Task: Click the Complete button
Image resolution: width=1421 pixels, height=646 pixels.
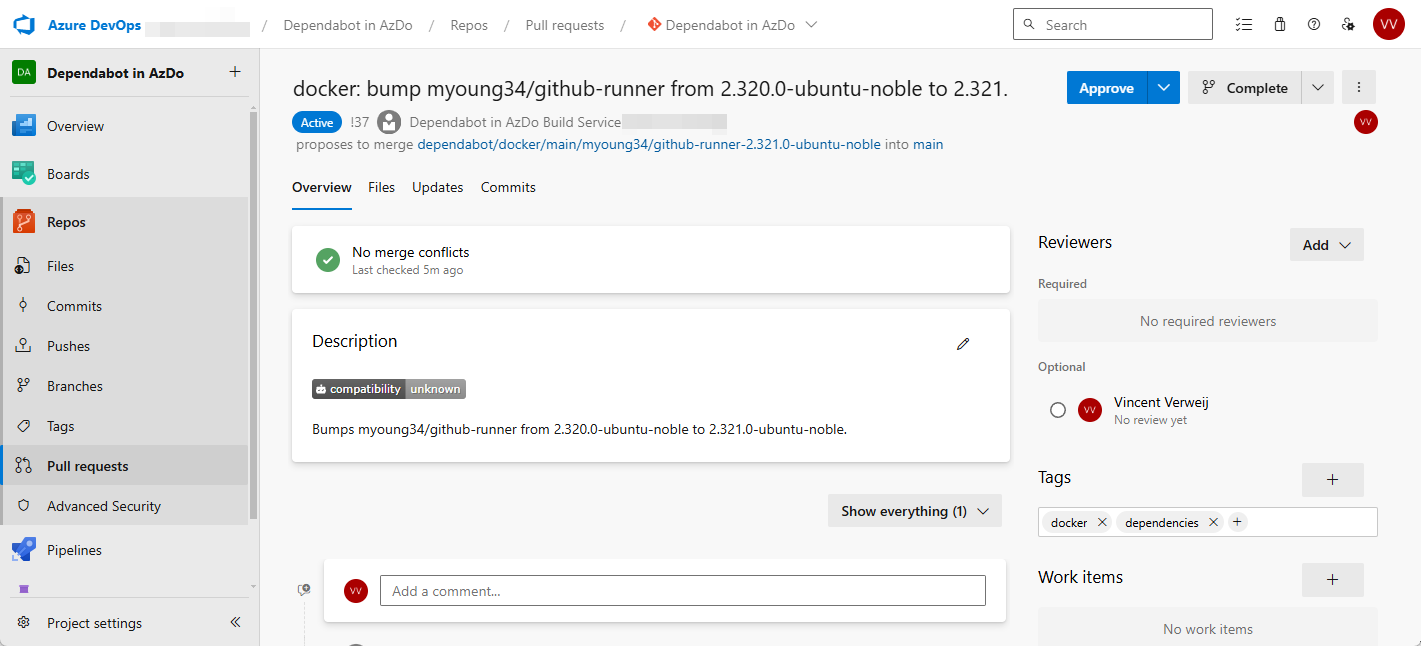Action: point(1245,88)
